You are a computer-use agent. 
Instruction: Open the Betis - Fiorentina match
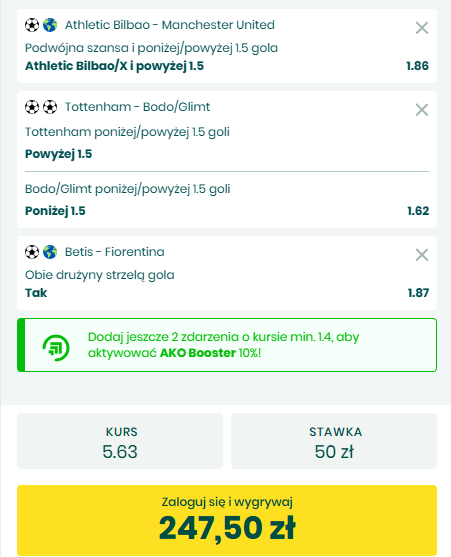coord(114,252)
